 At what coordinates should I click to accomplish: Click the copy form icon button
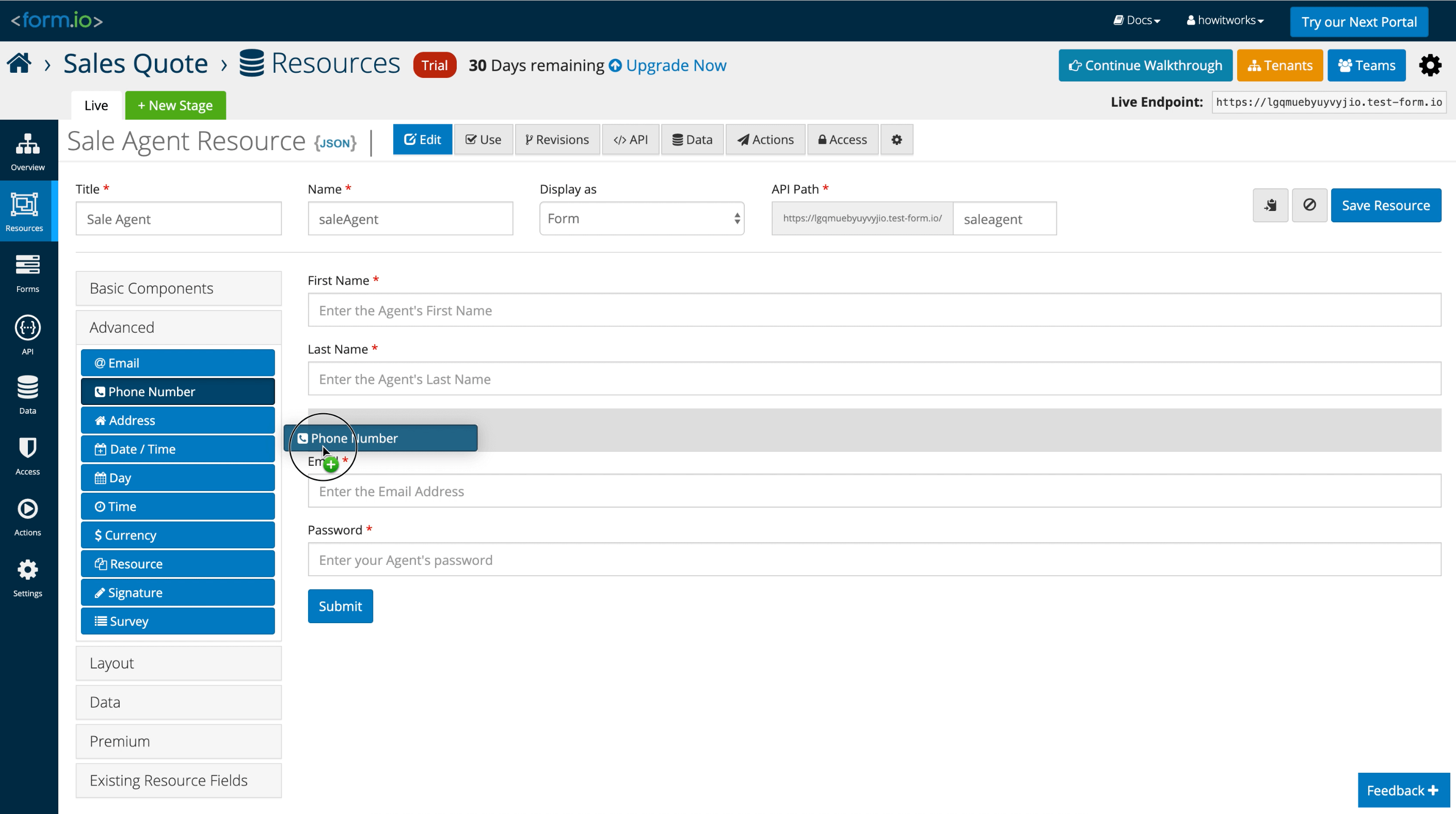coord(1270,205)
